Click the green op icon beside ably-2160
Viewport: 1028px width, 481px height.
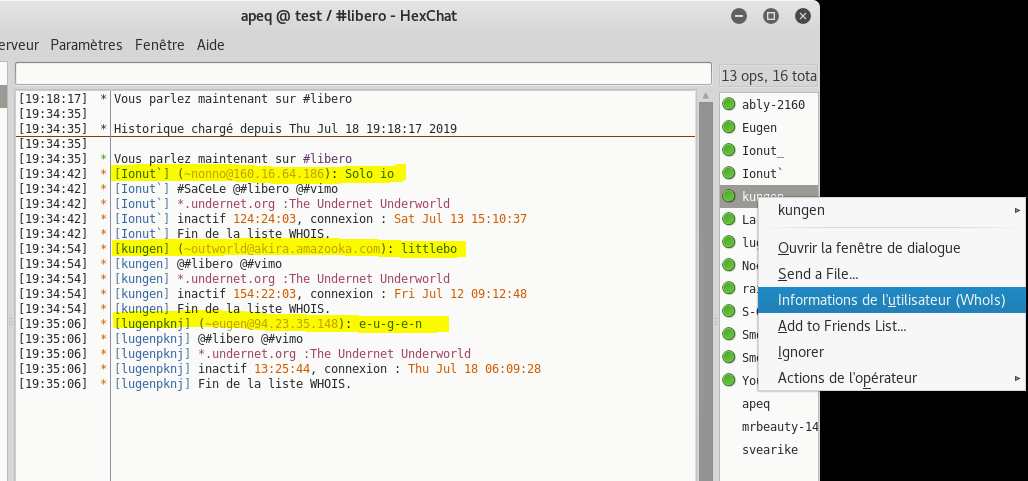pos(728,104)
